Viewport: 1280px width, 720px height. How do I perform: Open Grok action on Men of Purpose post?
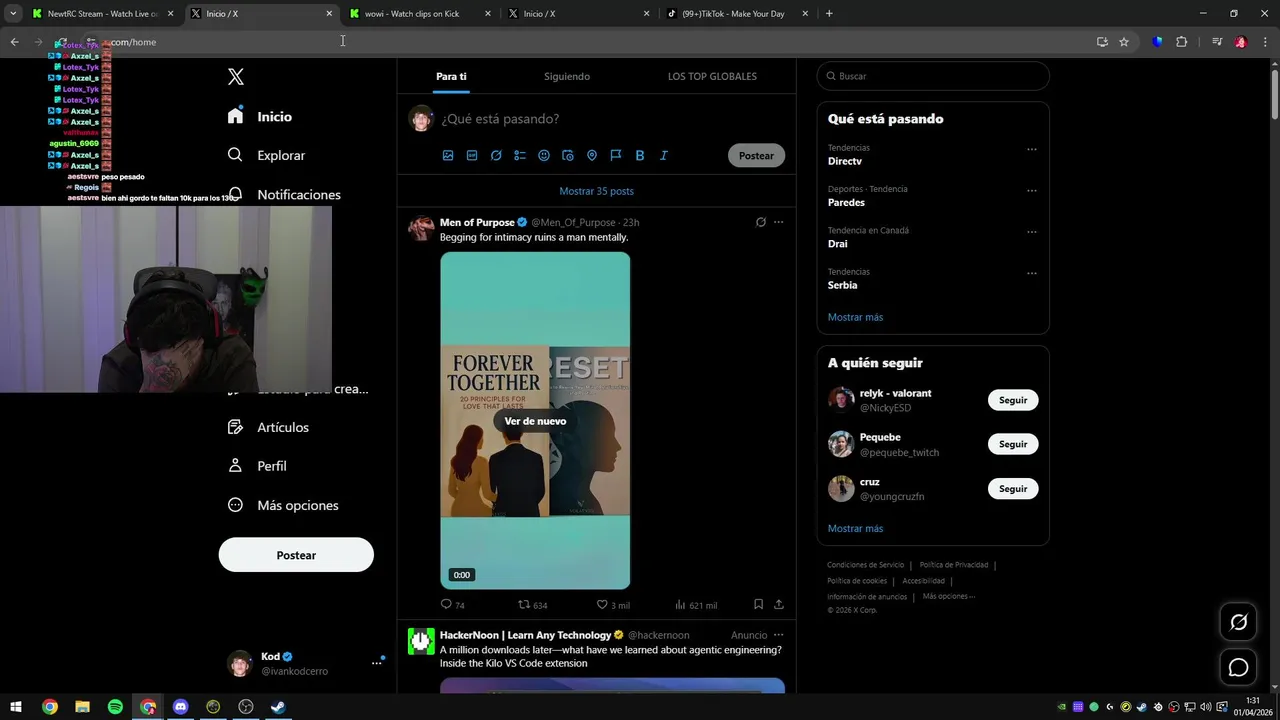pos(761,222)
